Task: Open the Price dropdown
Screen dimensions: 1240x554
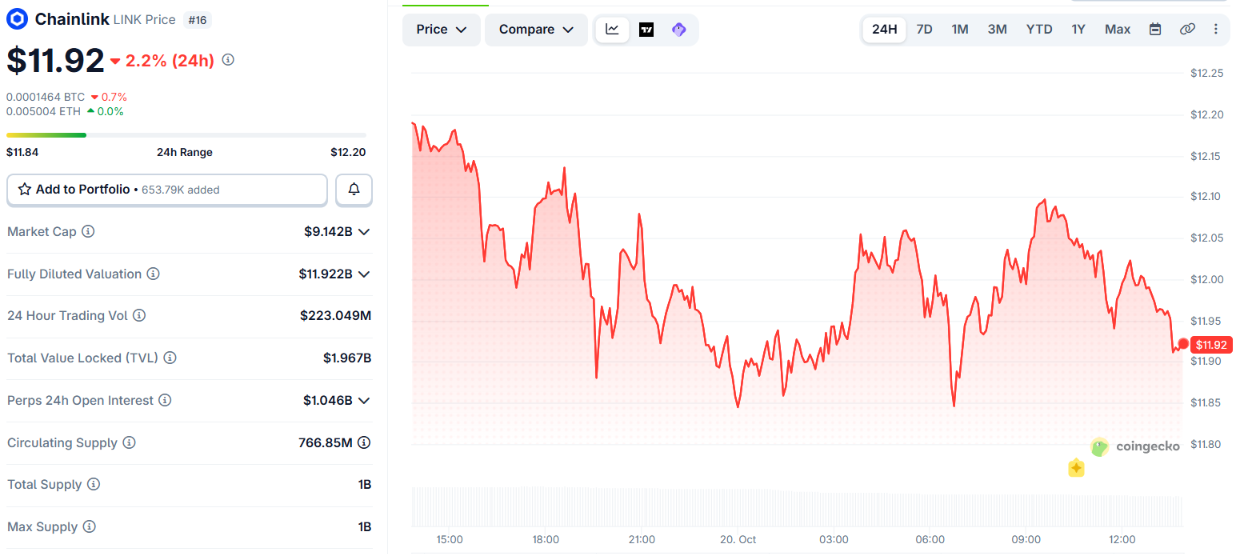Action: (442, 29)
